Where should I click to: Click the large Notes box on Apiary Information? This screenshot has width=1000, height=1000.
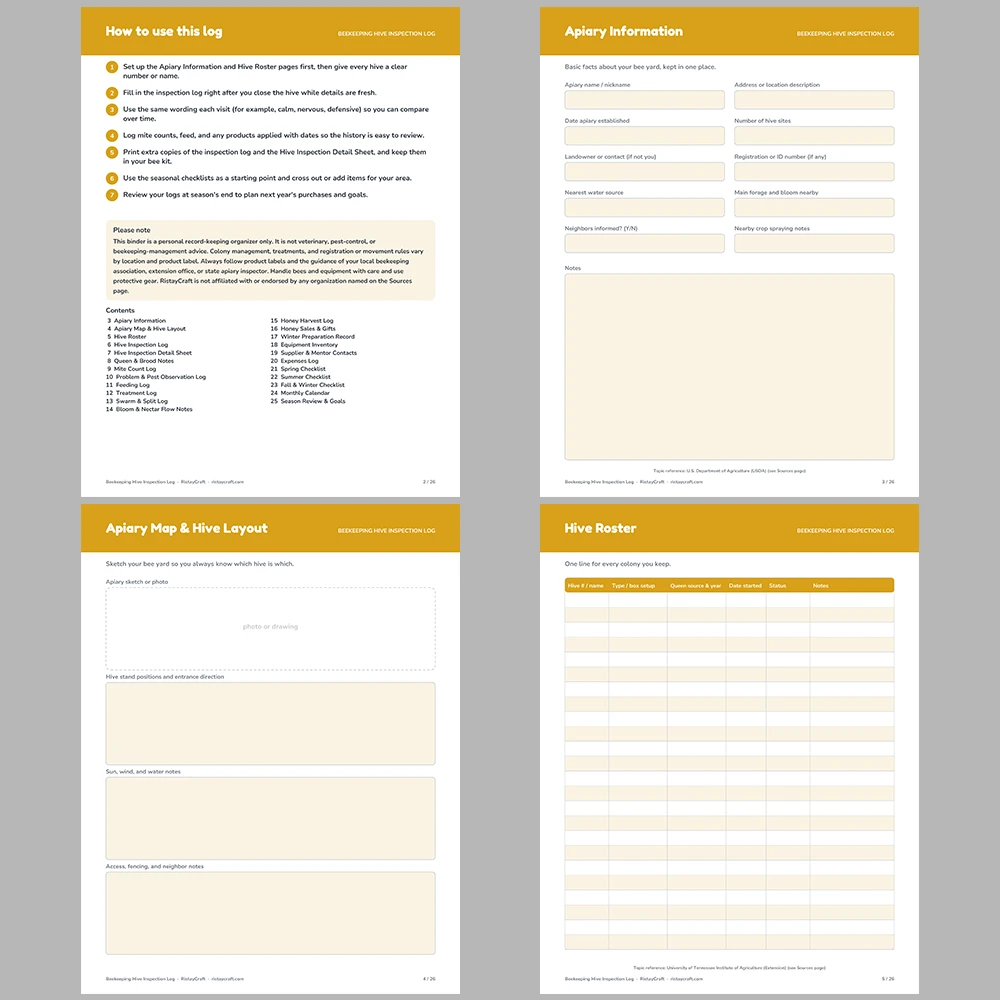coord(729,367)
